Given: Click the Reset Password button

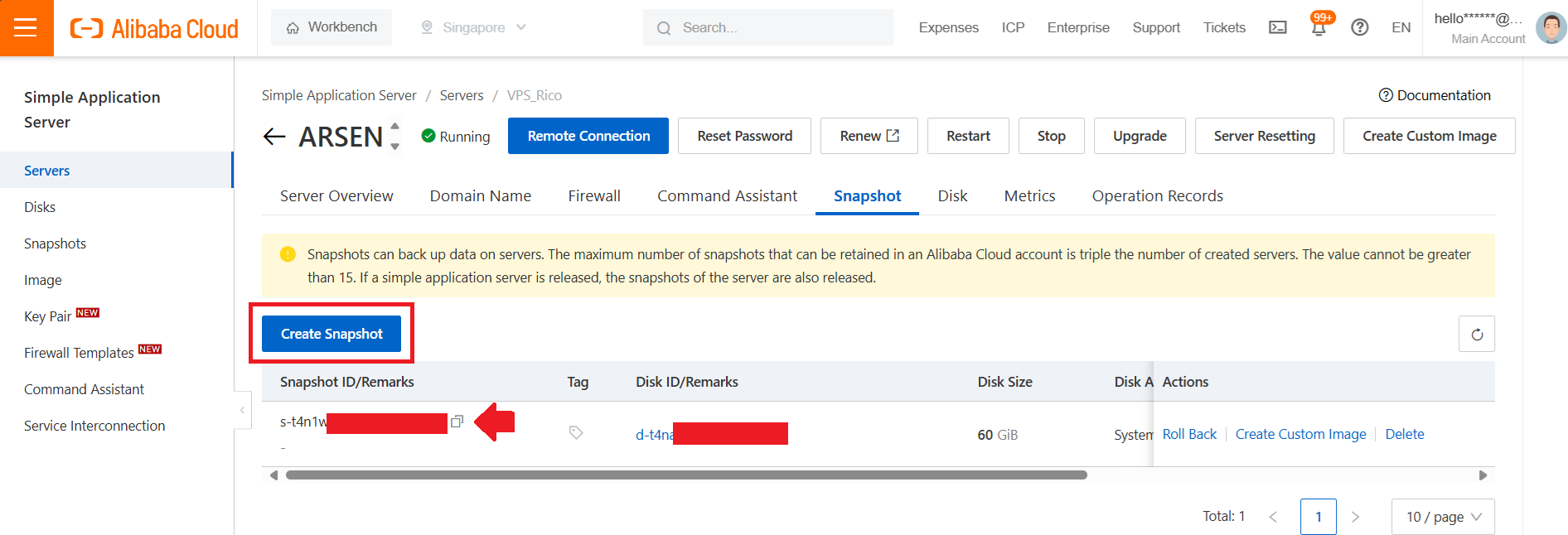Looking at the screenshot, I should click(x=744, y=136).
